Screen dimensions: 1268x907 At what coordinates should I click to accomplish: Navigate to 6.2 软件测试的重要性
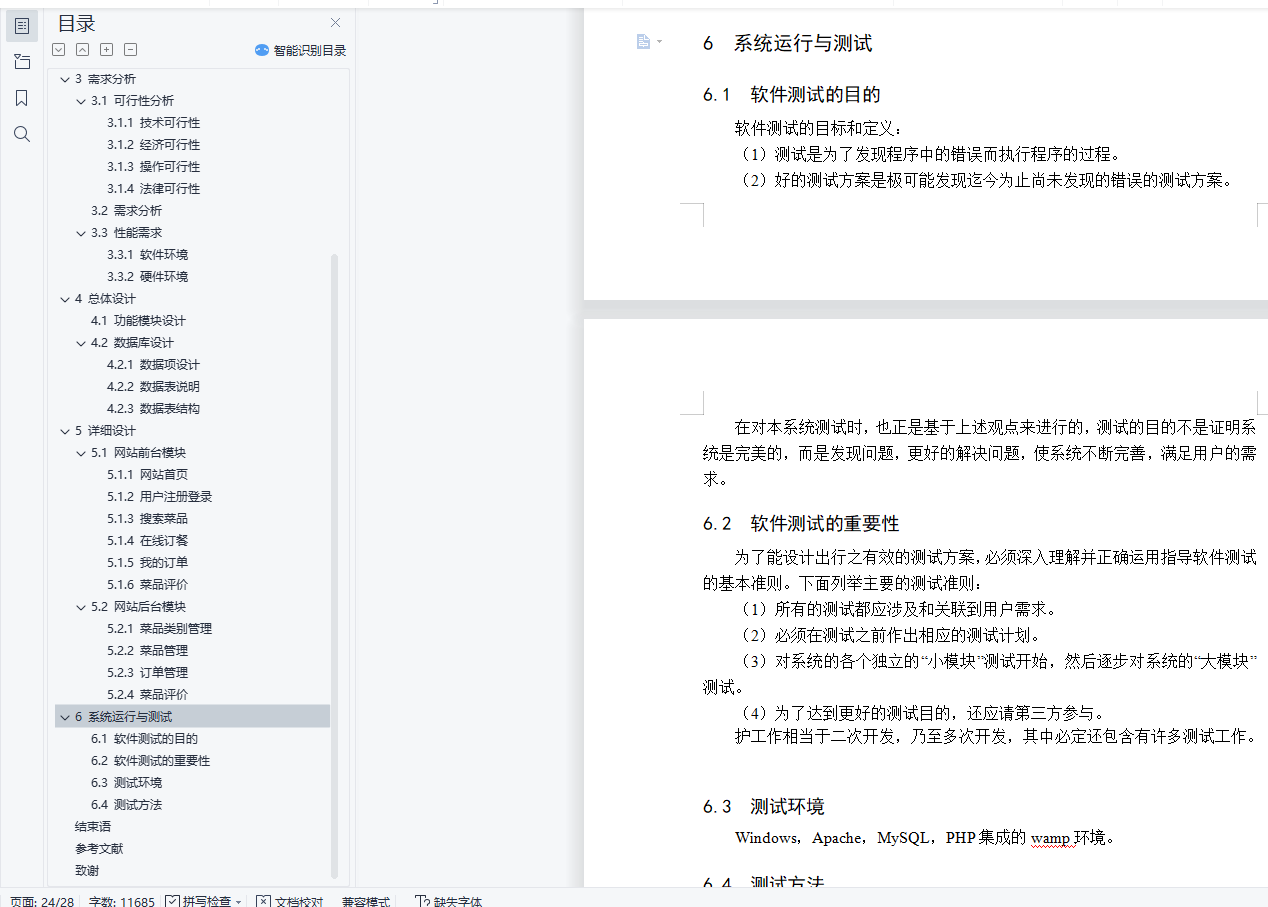click(x=150, y=761)
